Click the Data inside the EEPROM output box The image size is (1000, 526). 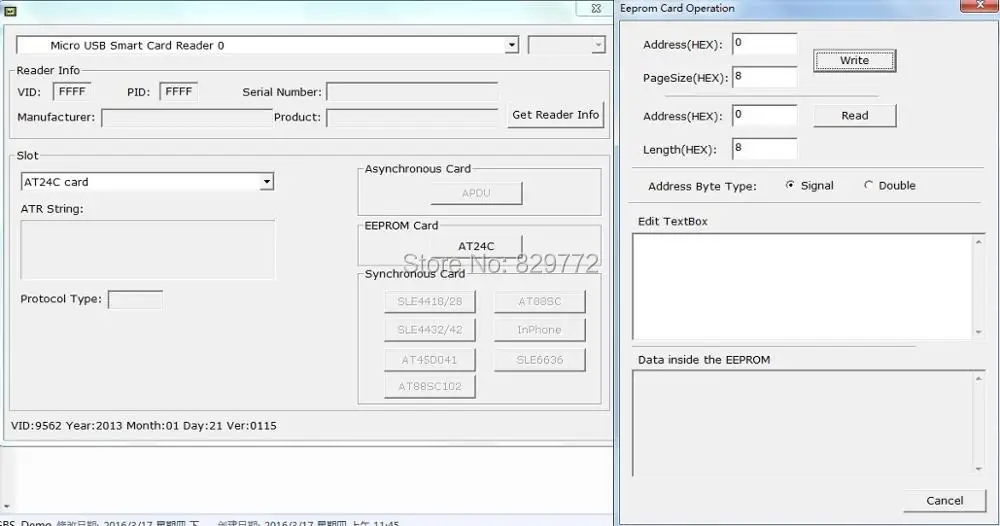[802, 423]
